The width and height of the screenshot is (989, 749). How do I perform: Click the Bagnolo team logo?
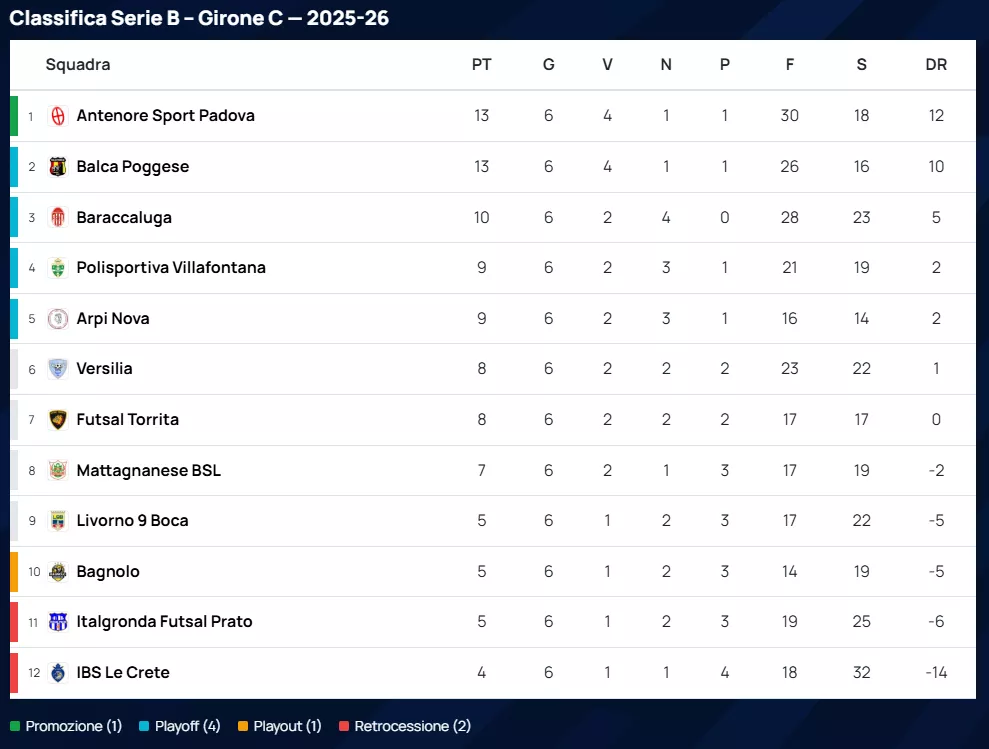click(x=58, y=572)
